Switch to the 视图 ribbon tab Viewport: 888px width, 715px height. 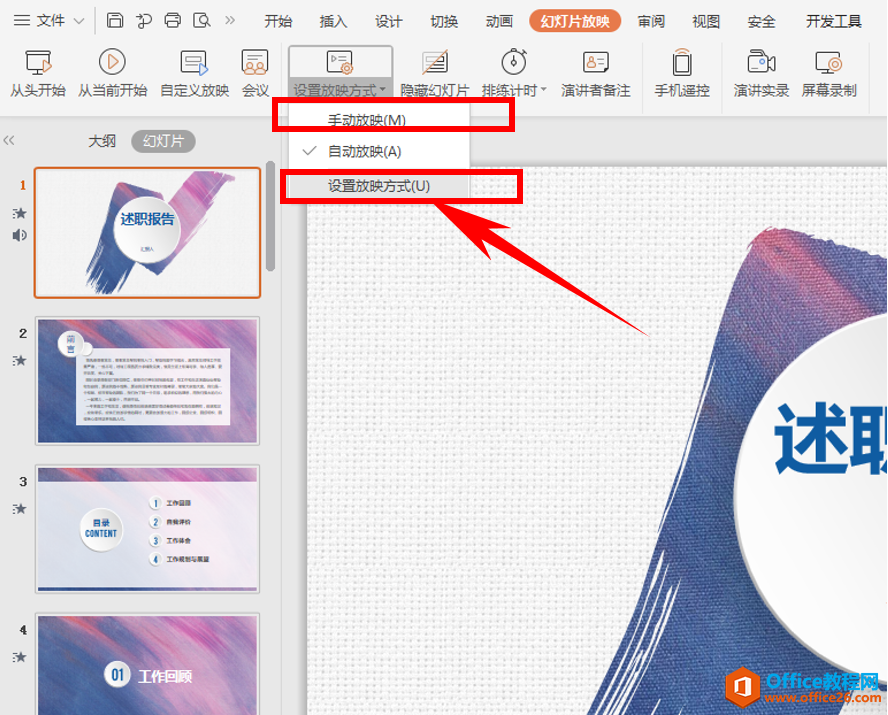coord(706,22)
